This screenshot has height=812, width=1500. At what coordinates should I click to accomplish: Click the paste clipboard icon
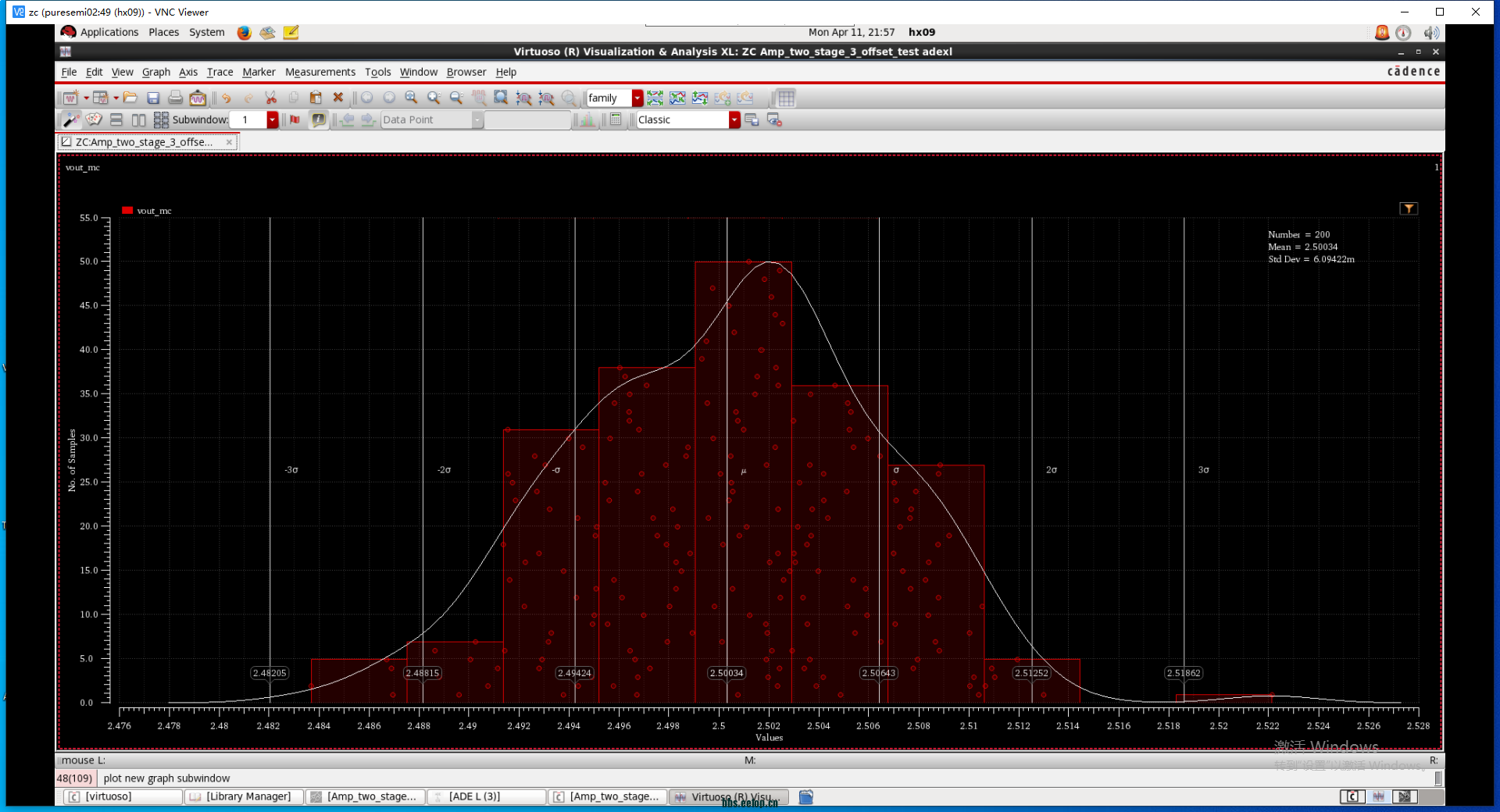pos(316,98)
